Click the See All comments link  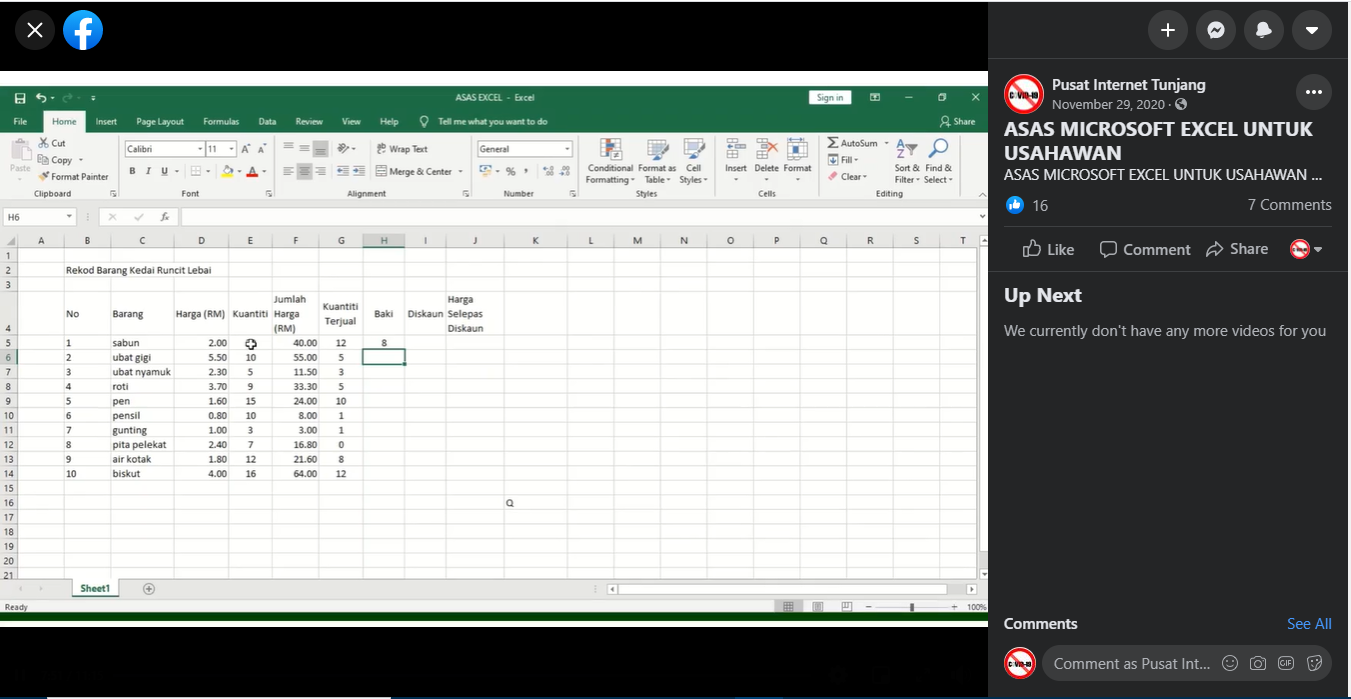pos(1308,624)
